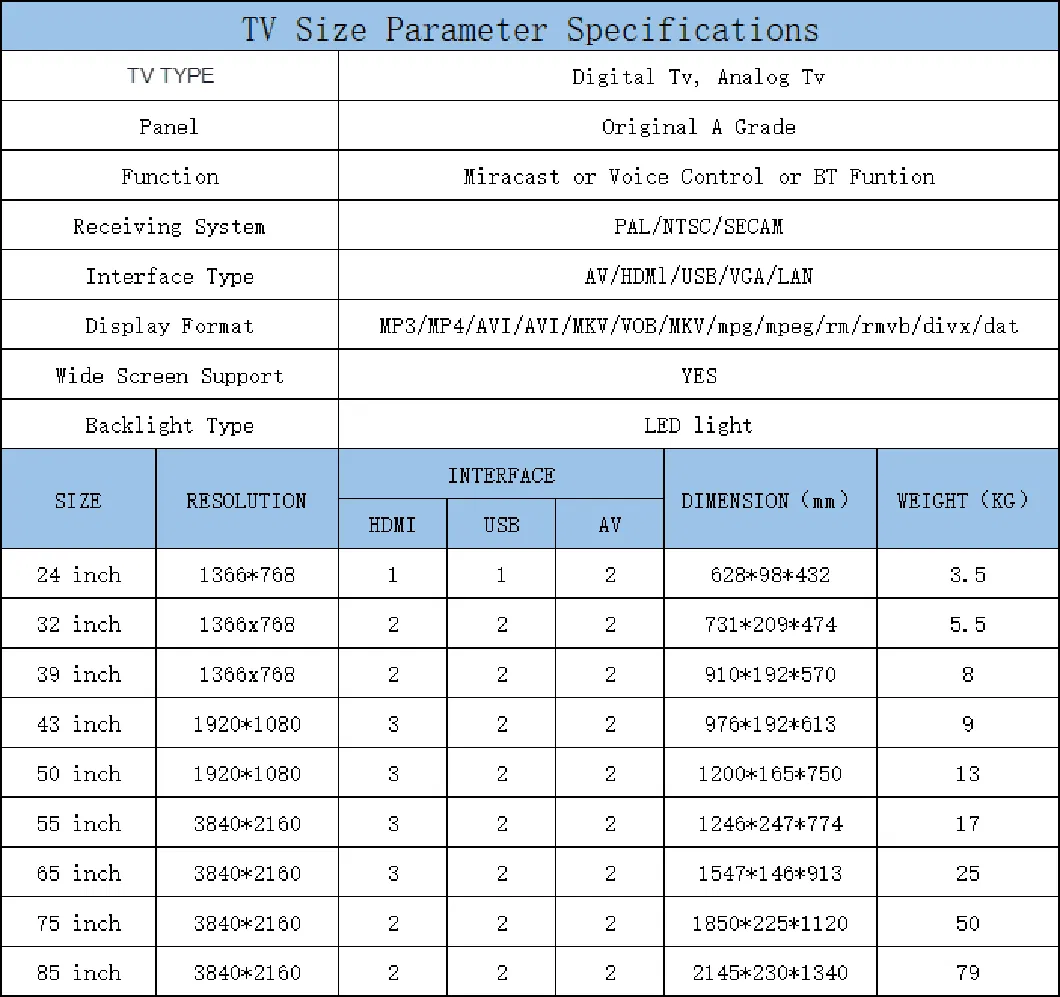Image resolution: width=1060 pixels, height=997 pixels.
Task: Click the 'Miracast or Voice Control' function cell
Action: pos(698,177)
